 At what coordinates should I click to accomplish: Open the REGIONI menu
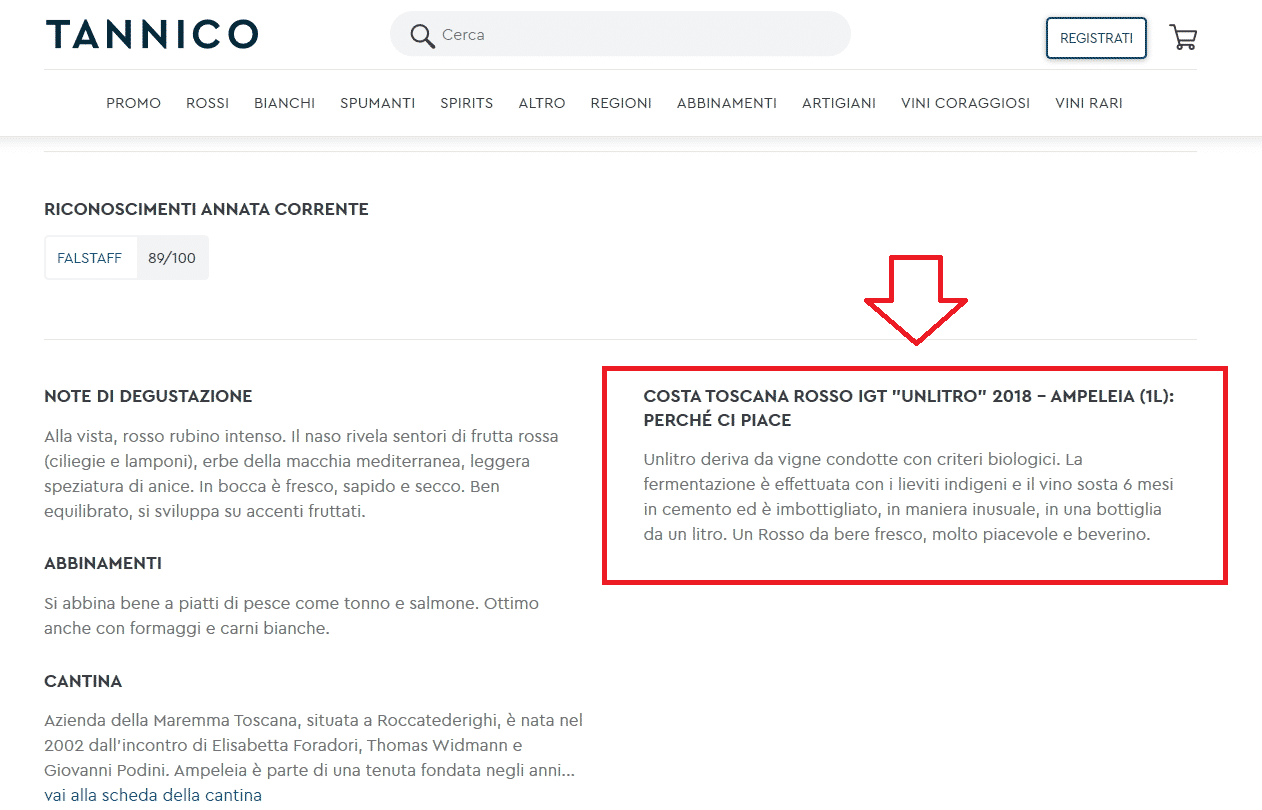click(x=621, y=103)
